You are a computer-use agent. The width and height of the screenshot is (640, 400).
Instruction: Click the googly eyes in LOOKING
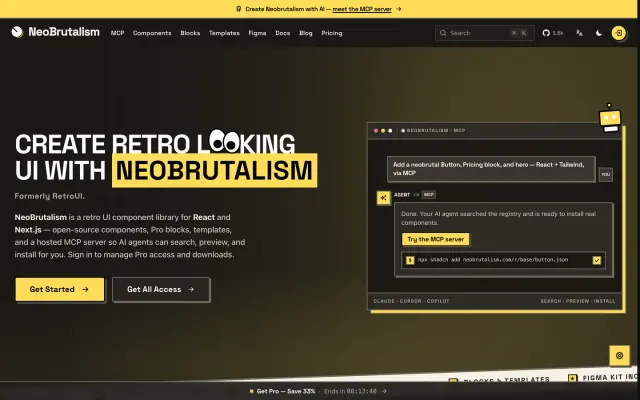[224, 141]
